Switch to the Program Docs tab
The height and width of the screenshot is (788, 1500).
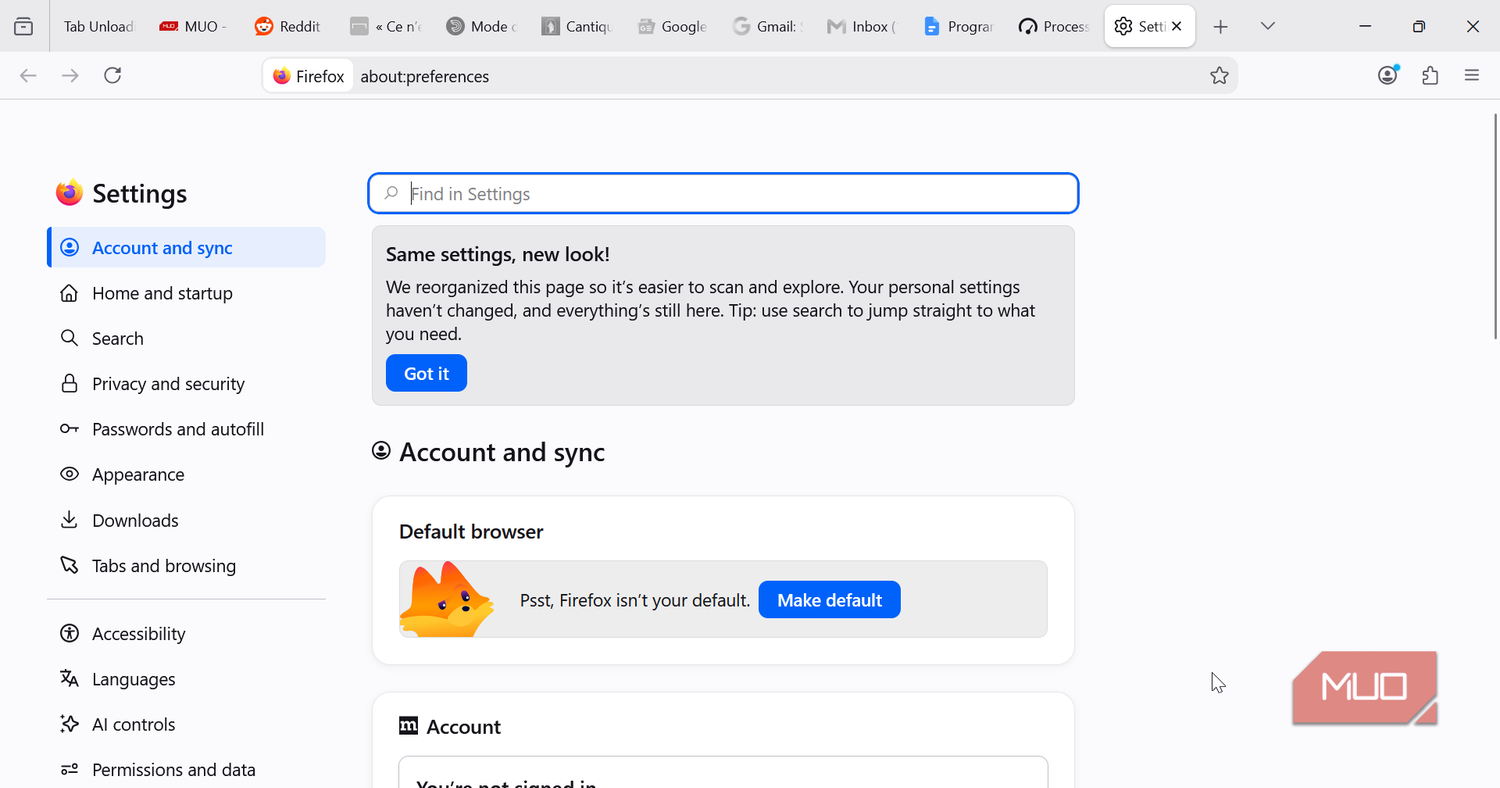[x=959, y=27]
